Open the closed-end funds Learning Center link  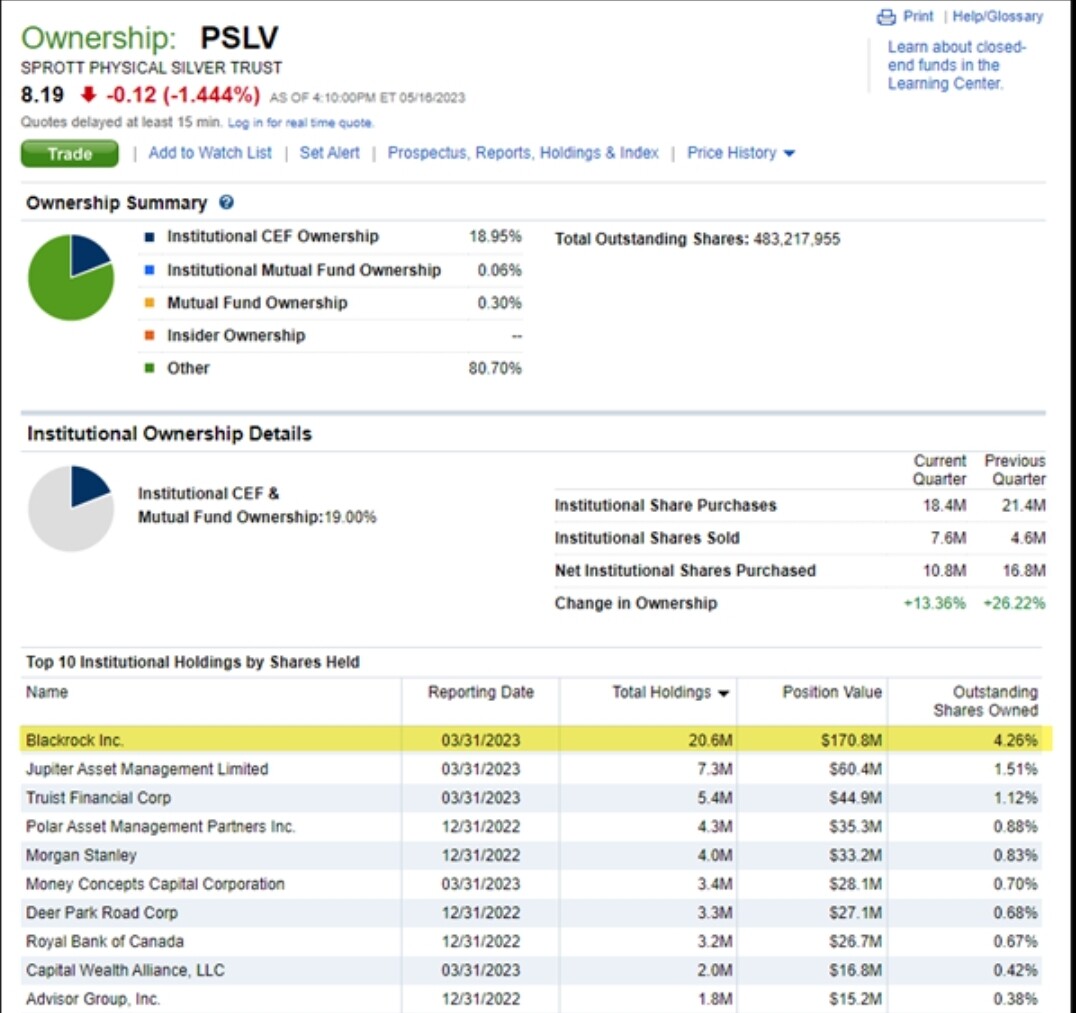coord(956,65)
